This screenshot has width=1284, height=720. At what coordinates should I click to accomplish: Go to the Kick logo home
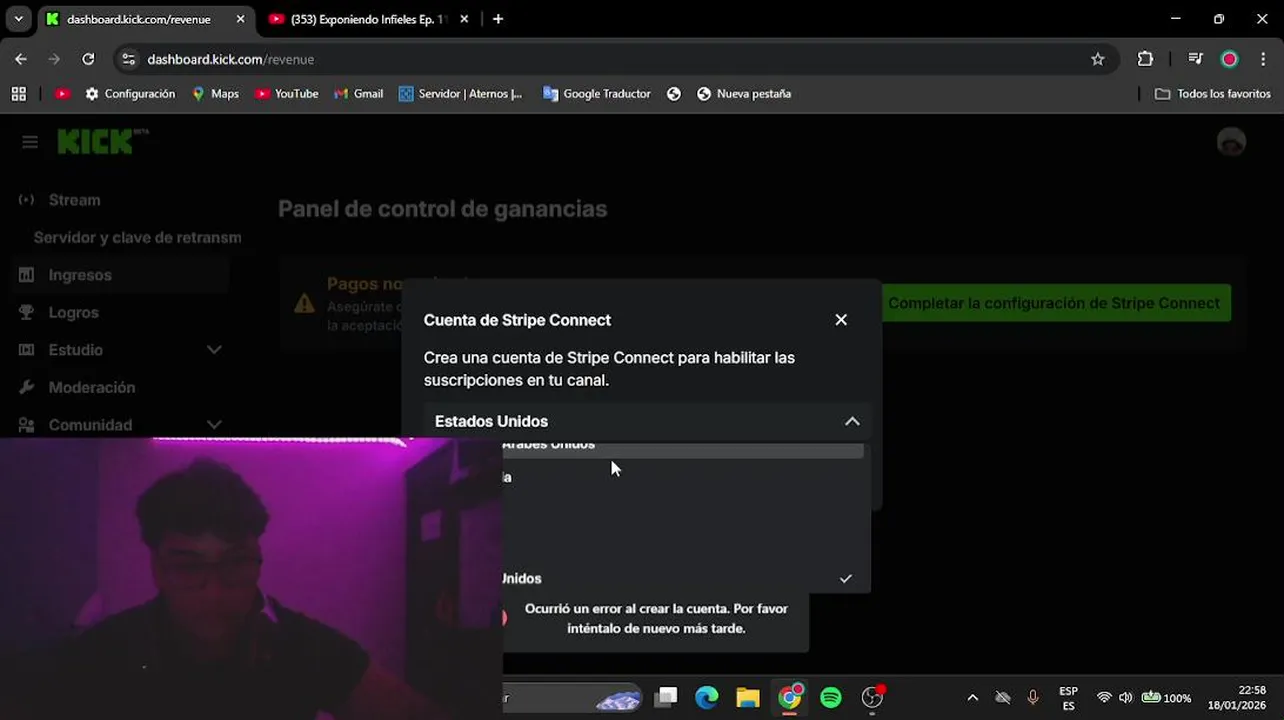(102, 142)
